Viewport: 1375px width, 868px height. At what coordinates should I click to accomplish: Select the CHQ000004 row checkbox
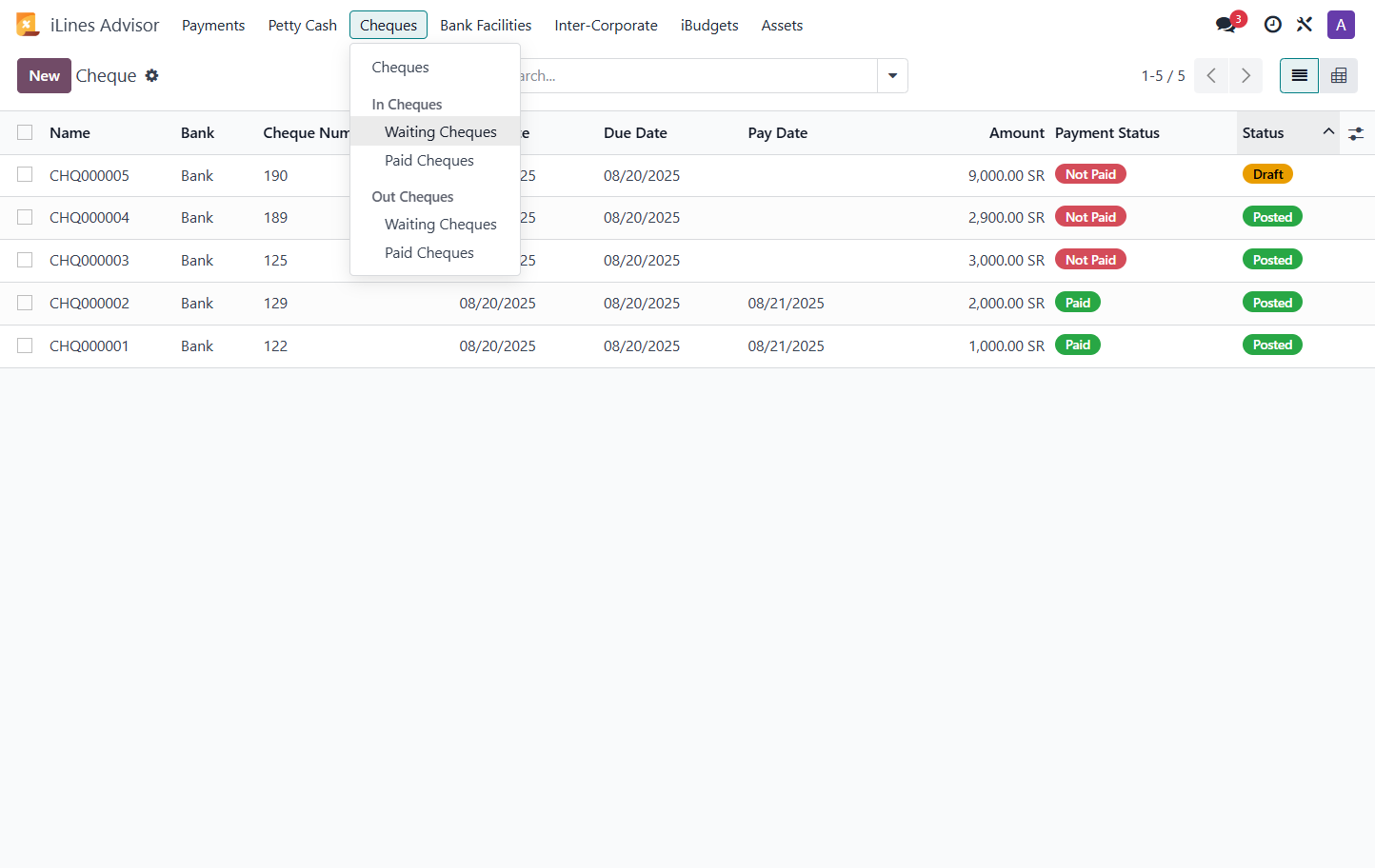25,217
